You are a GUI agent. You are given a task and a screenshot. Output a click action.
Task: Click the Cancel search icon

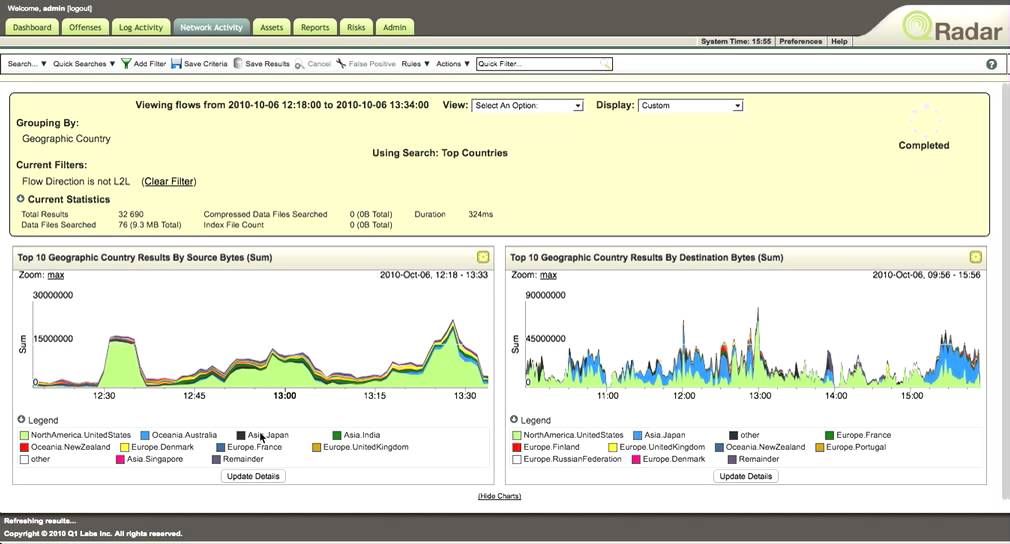(300, 64)
